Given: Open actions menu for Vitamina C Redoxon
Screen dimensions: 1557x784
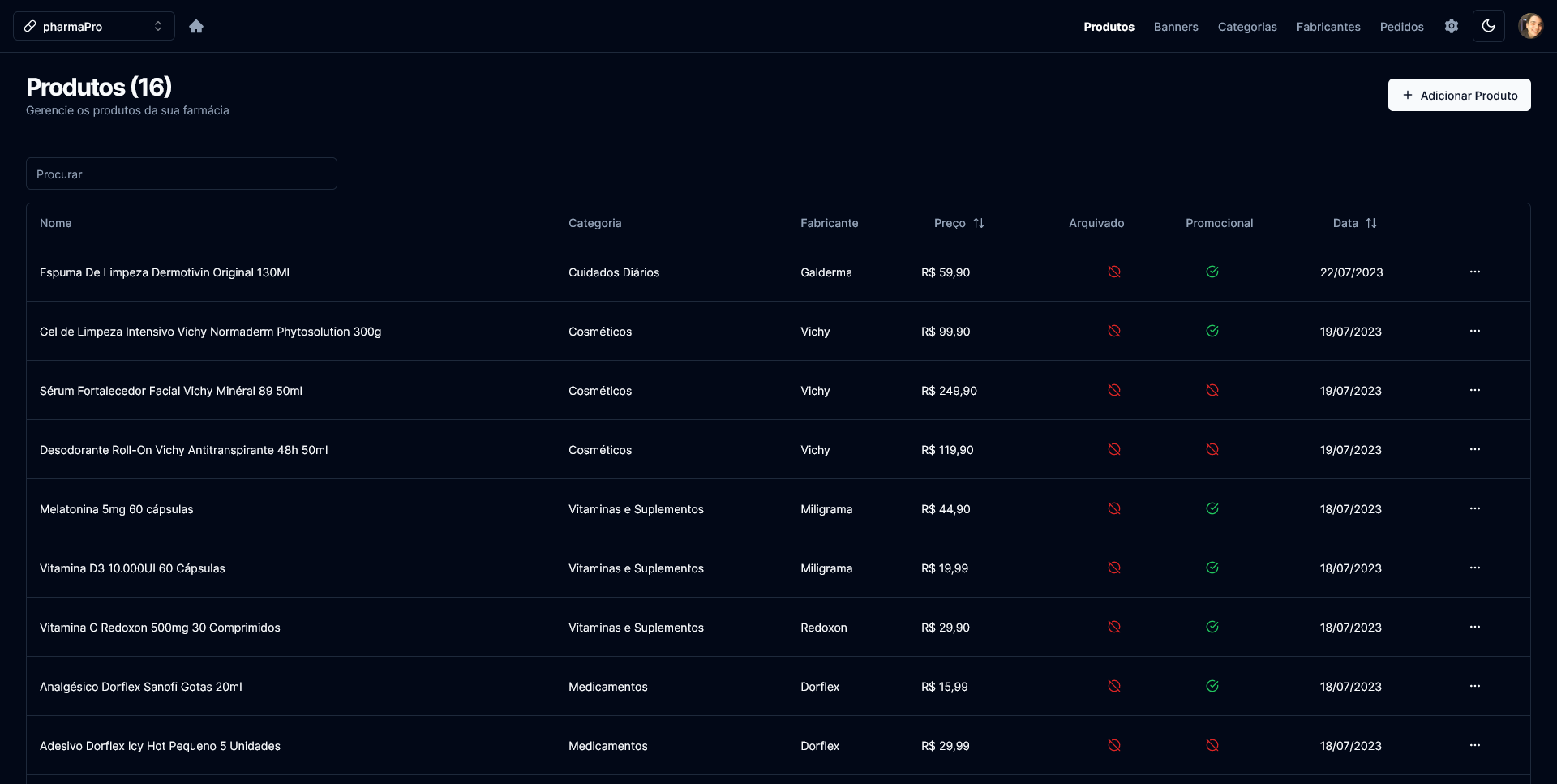Looking at the screenshot, I should click(1475, 627).
